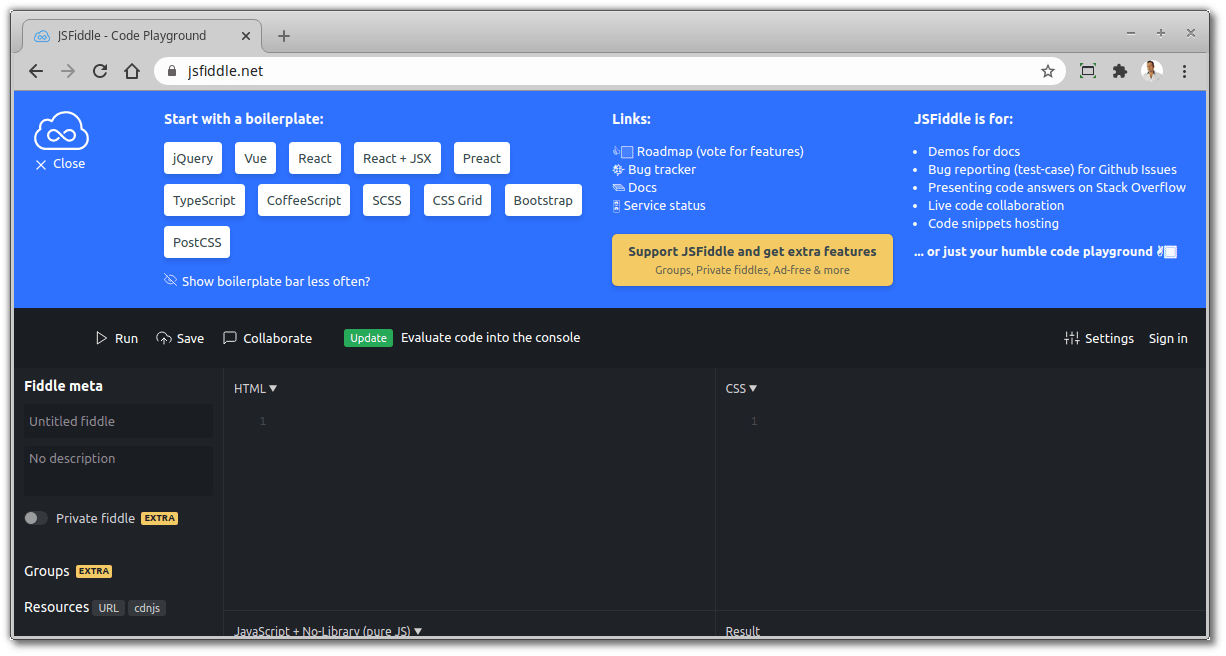Screen dimensions: 1226x656
Task: Click the Service status icon
Action: [x=617, y=206]
